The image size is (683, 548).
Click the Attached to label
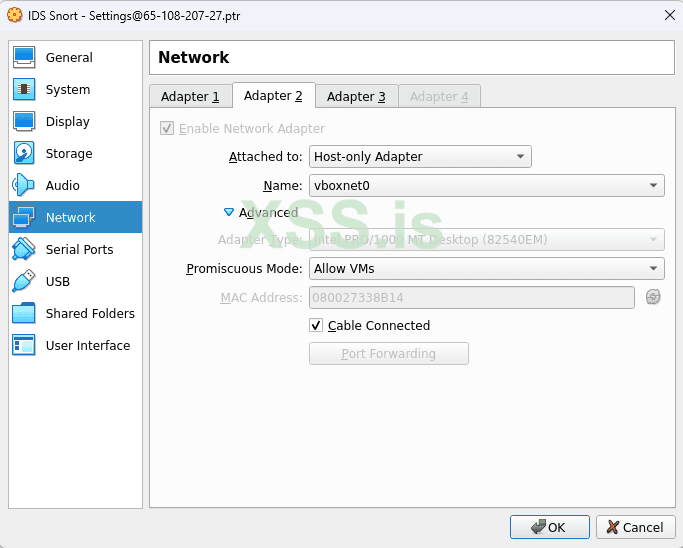(265, 157)
